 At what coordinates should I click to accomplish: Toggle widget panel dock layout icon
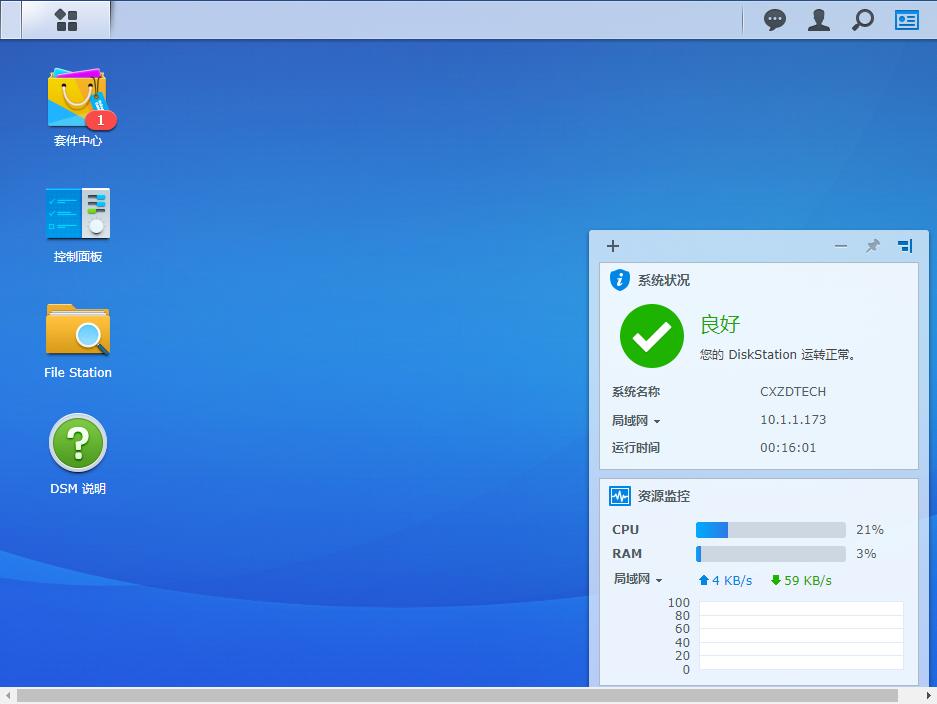click(x=905, y=246)
